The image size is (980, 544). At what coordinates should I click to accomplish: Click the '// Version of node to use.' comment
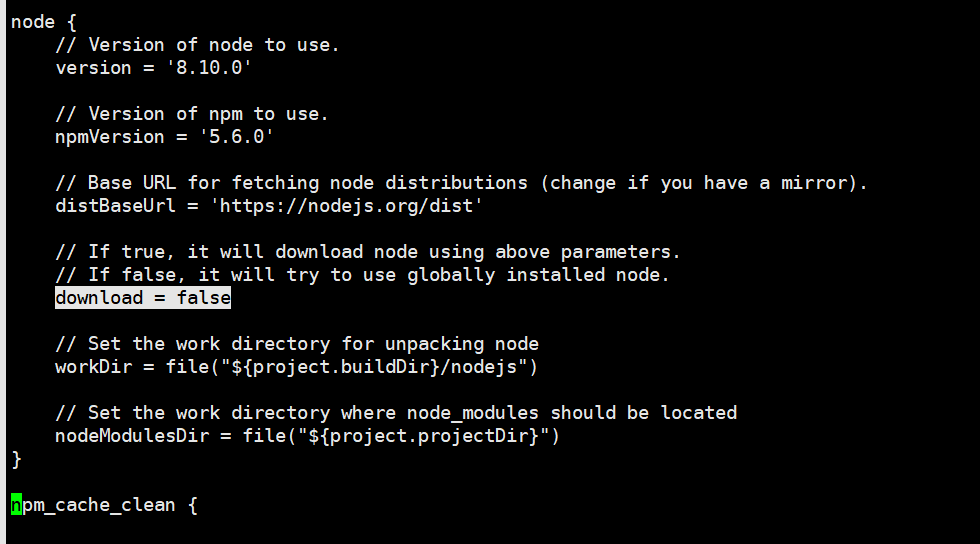(198, 45)
